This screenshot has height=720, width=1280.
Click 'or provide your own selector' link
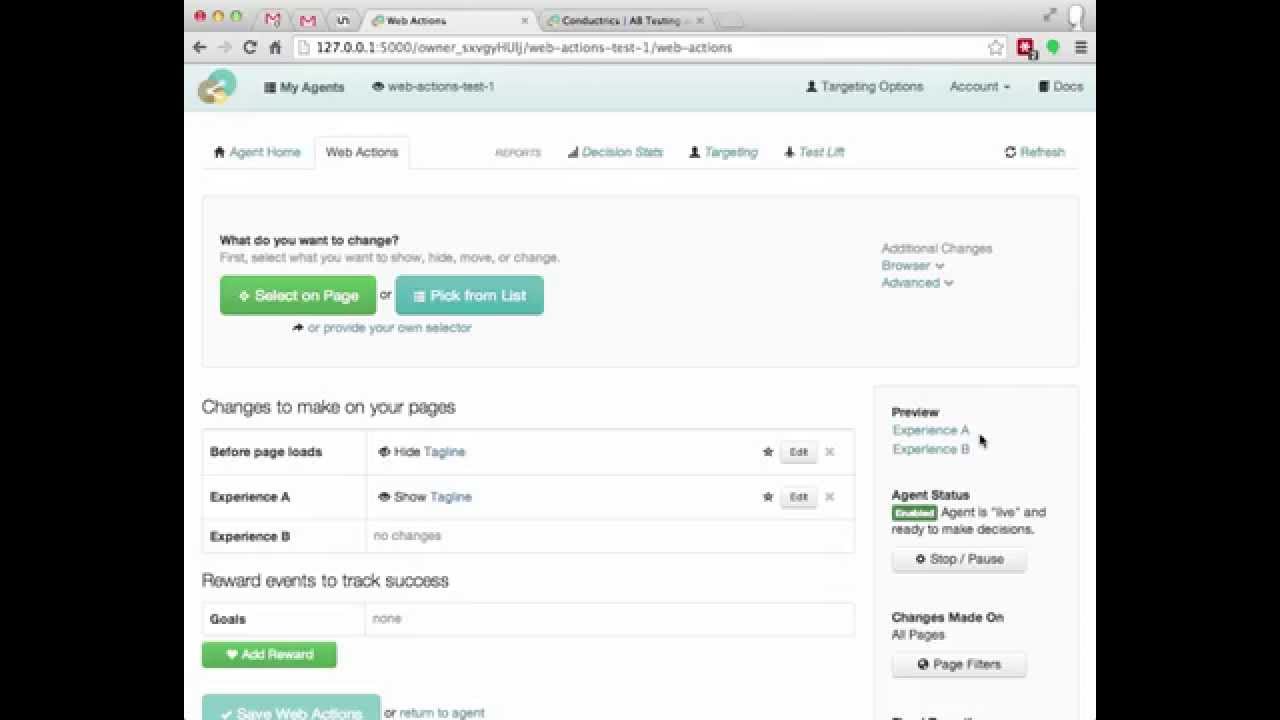tap(389, 327)
